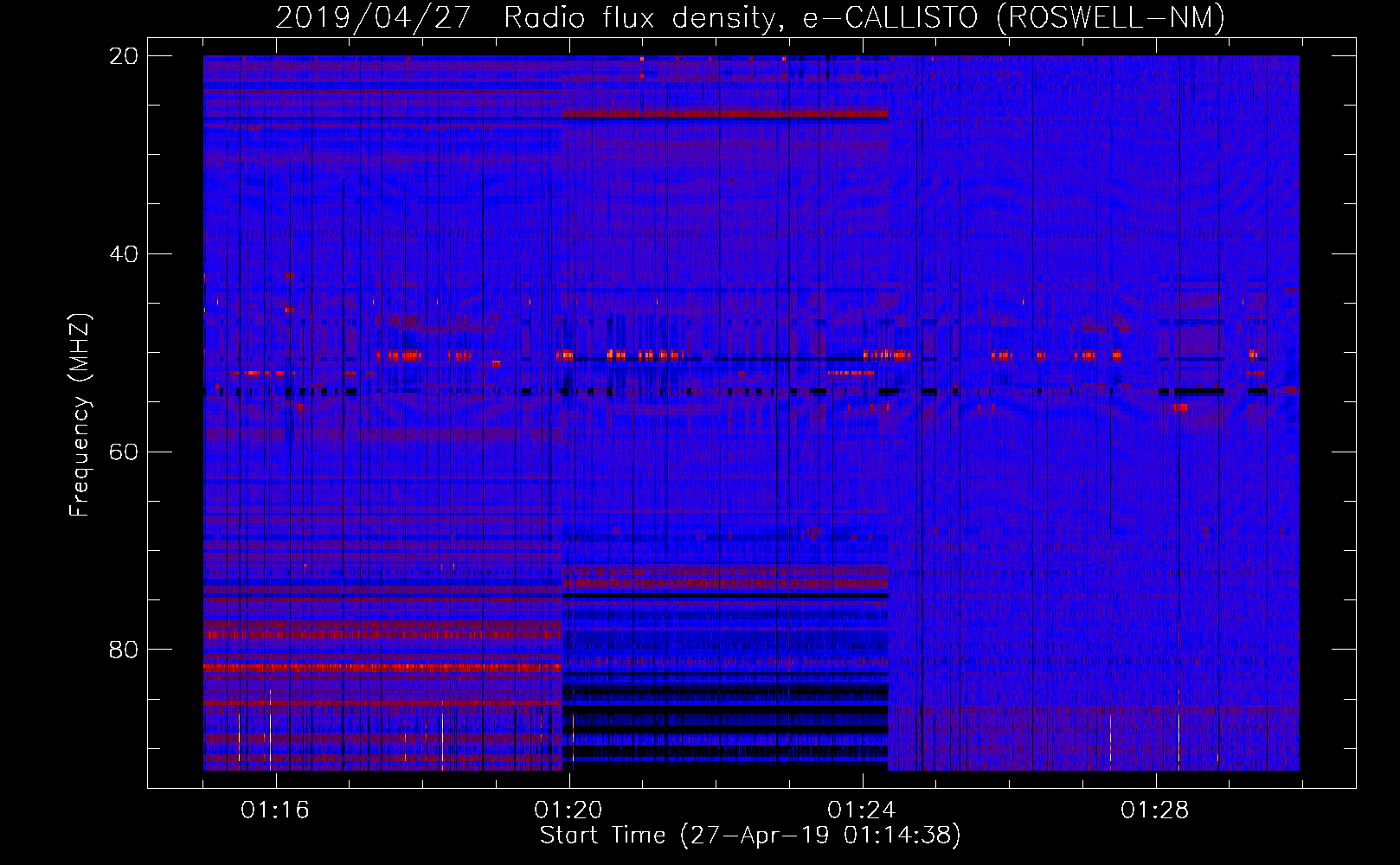Select the '40' frequency axis label
Image resolution: width=1400 pixels, height=865 pixels.
pyautogui.click(x=124, y=254)
